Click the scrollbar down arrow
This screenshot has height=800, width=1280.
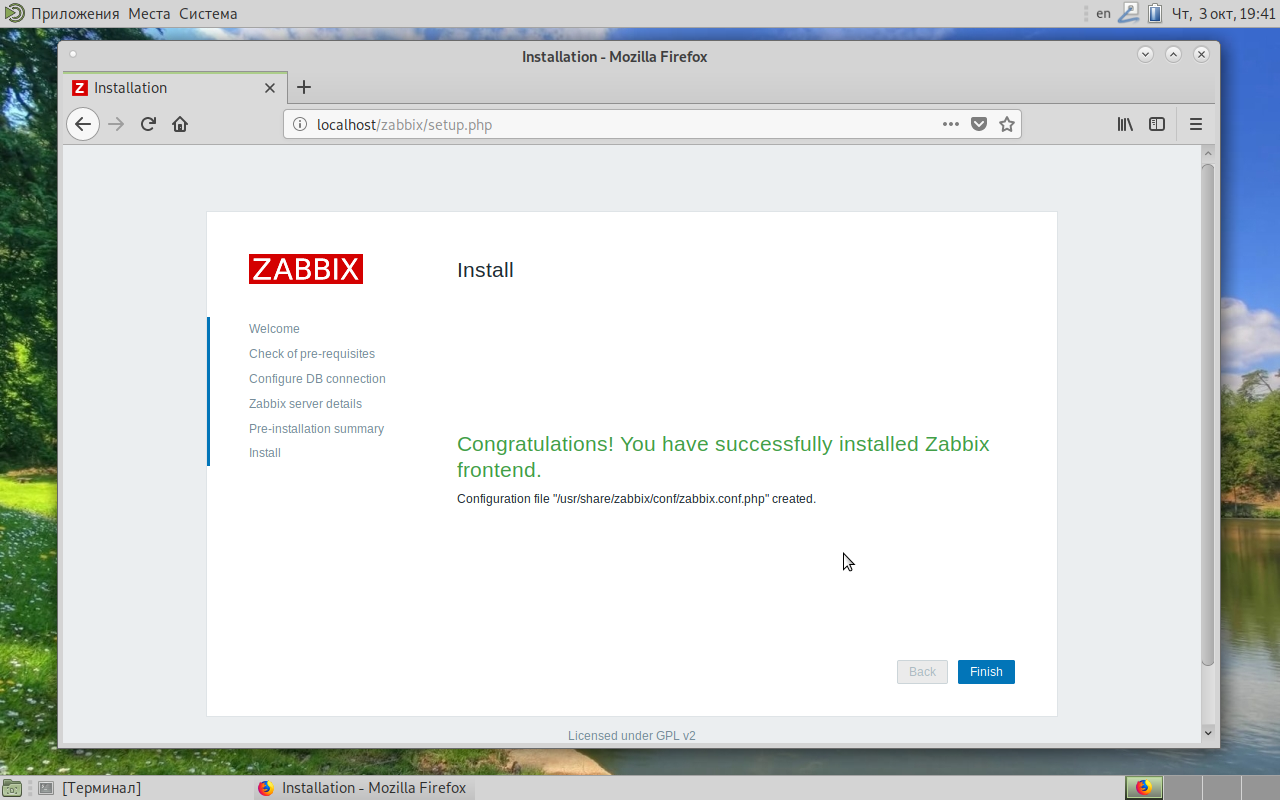click(1207, 733)
